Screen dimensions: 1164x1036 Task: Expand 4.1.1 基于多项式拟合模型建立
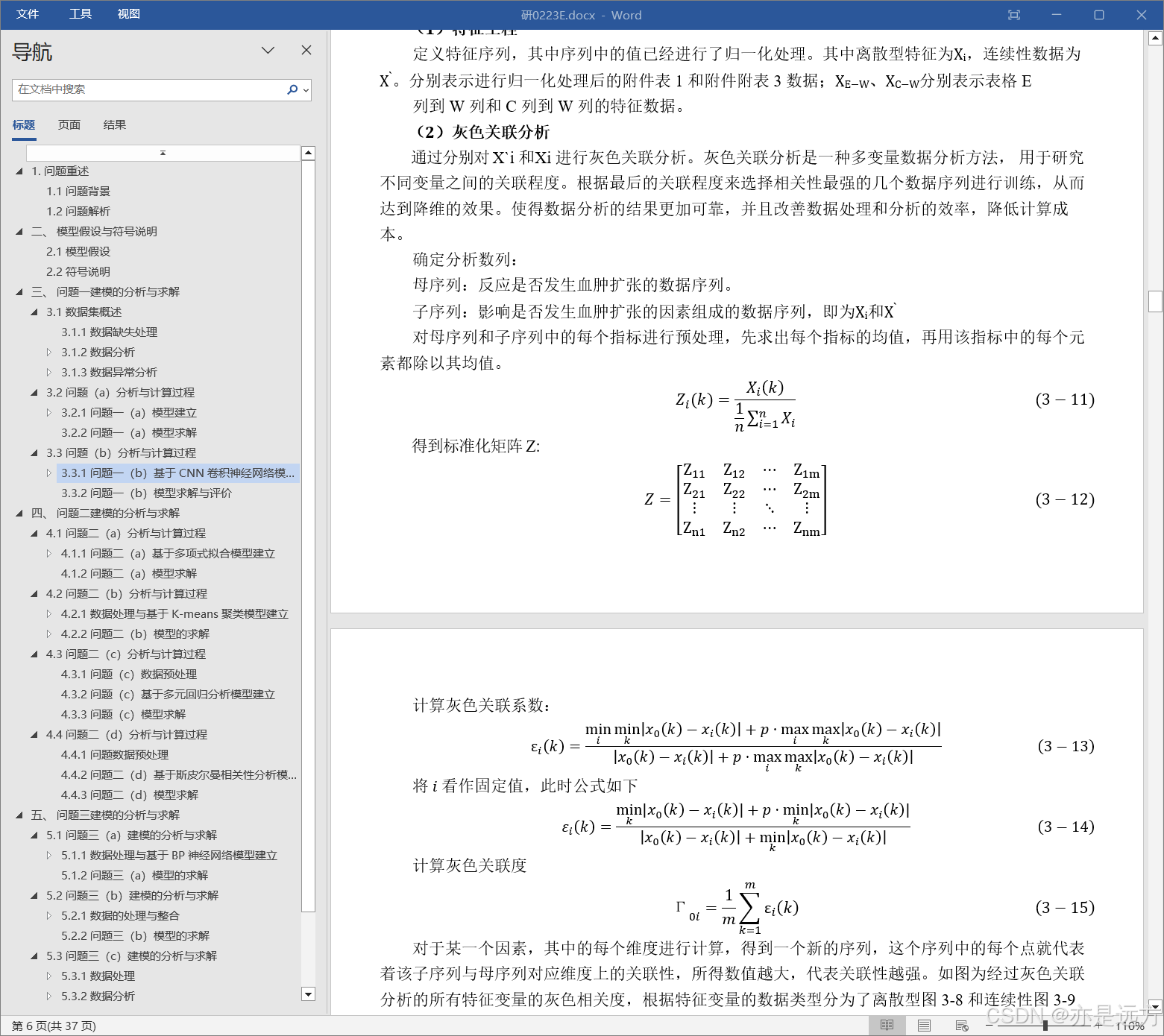pos(49,554)
